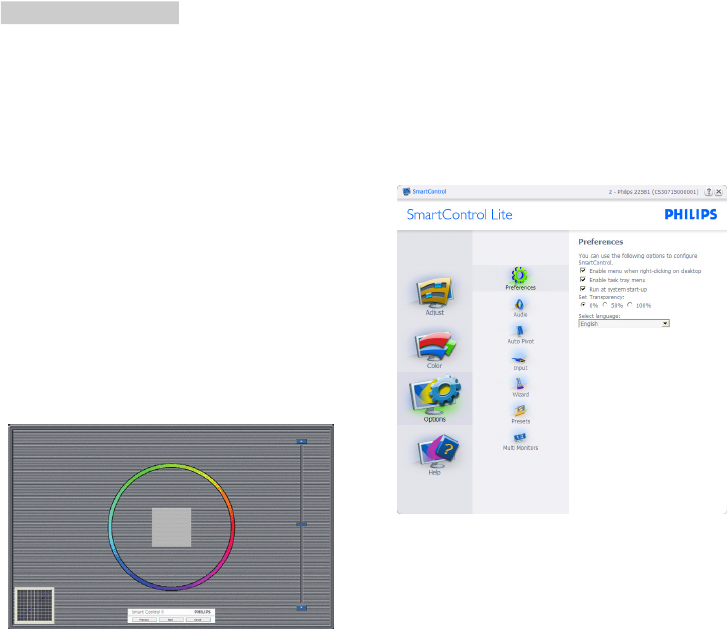Open the Adjust section icon

point(434,293)
